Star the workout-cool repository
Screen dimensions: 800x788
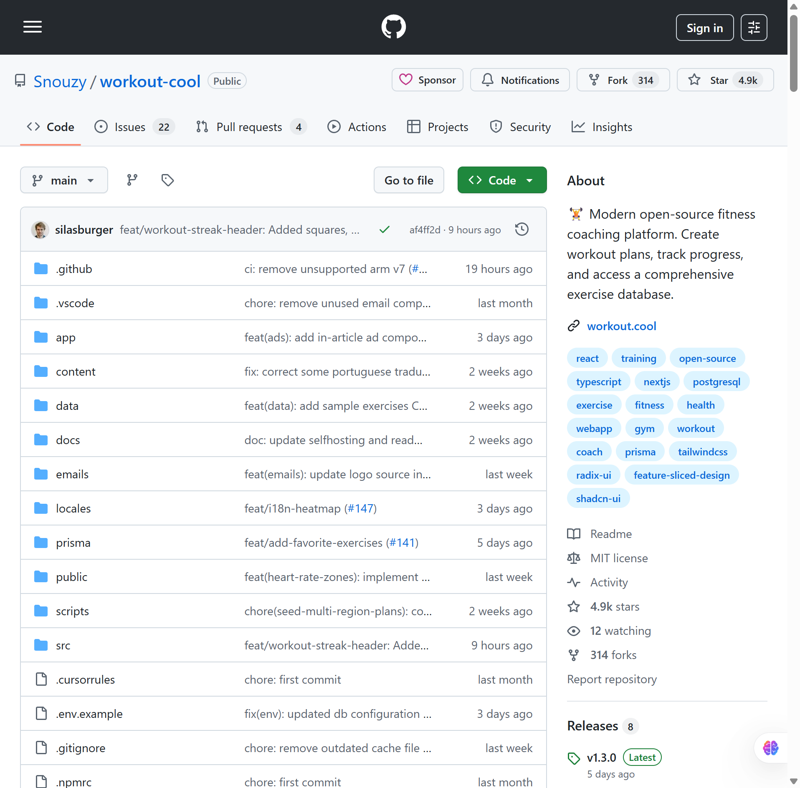[725, 80]
